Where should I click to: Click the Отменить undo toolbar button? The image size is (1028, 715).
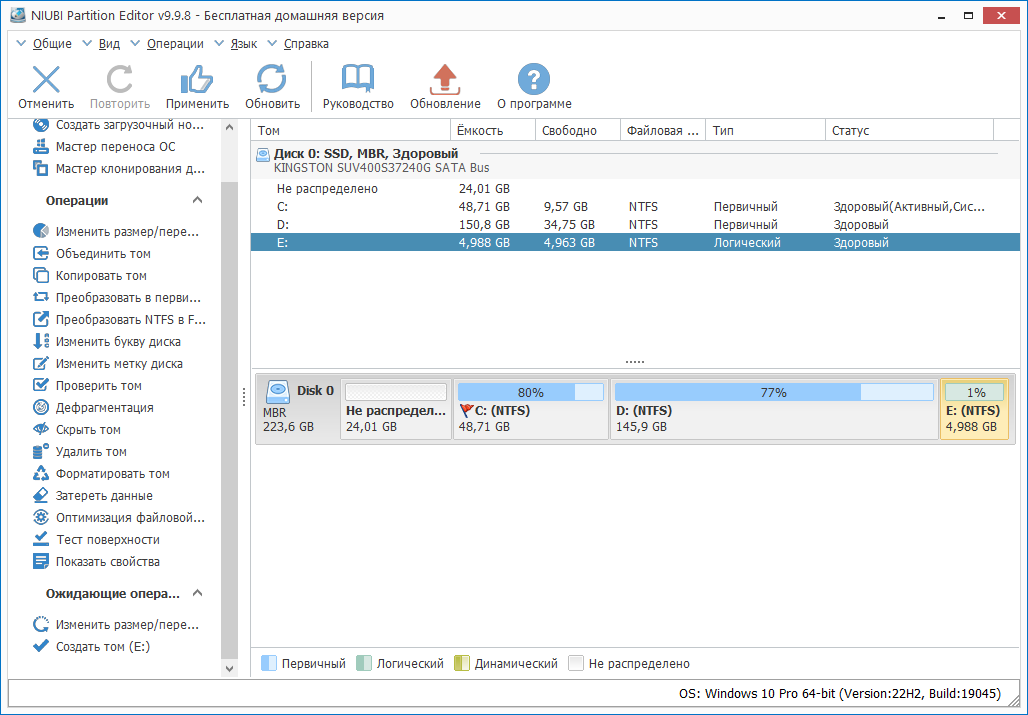click(x=46, y=87)
